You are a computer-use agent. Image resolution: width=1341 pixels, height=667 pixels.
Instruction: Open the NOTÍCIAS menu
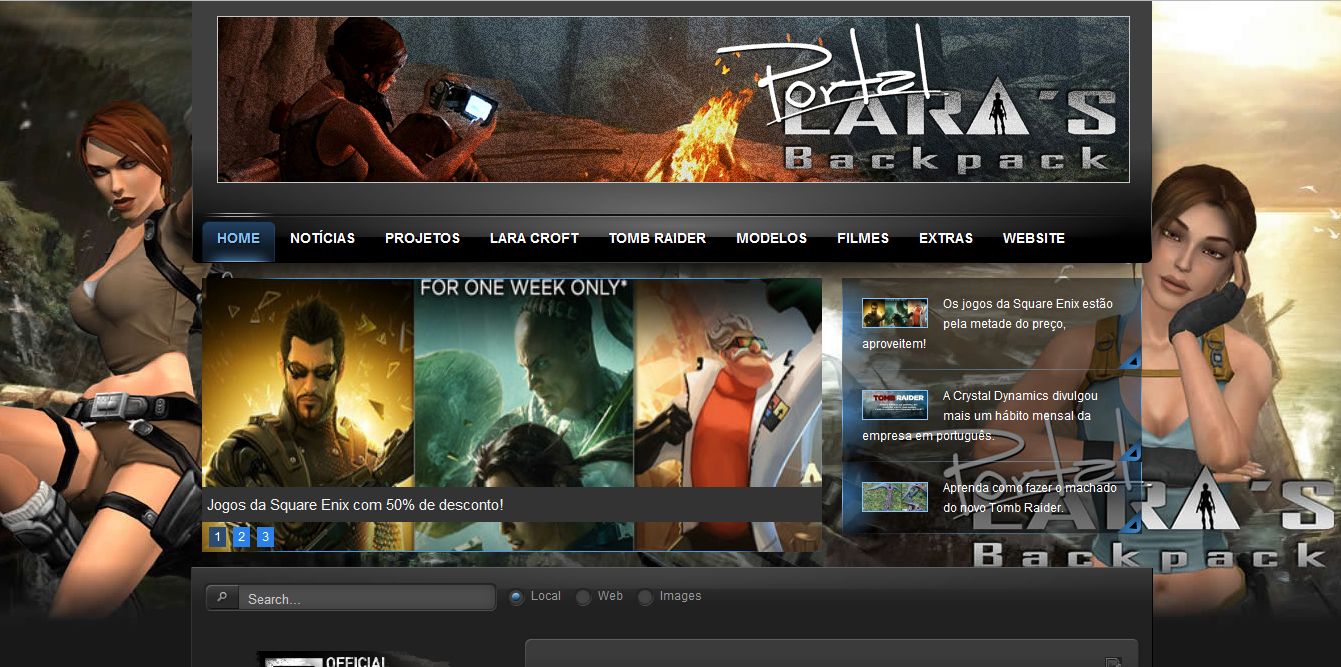[x=322, y=239]
